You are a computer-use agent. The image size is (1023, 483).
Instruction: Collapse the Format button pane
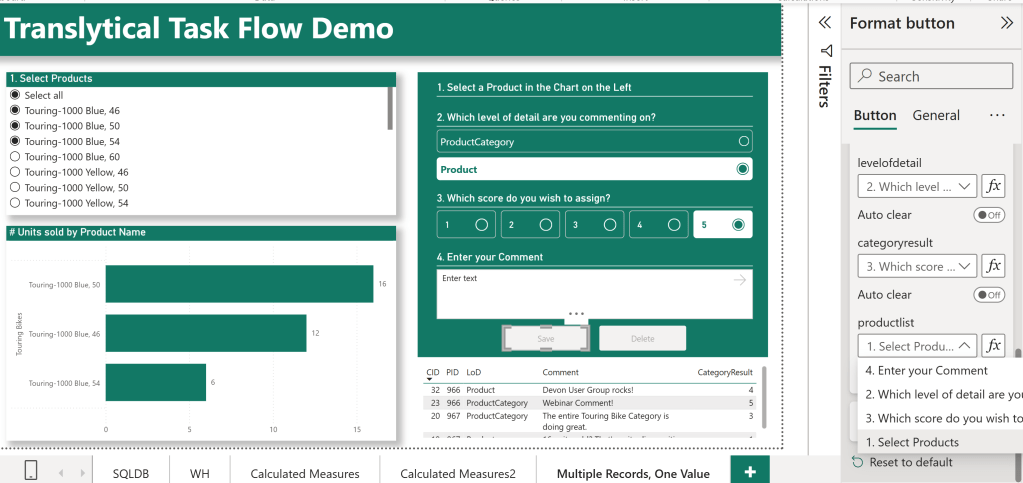[1006, 23]
